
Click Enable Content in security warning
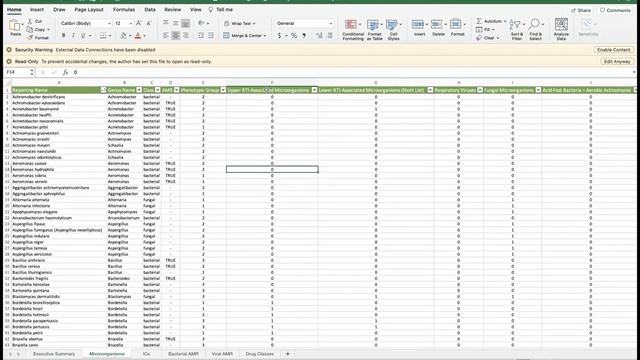613,50
